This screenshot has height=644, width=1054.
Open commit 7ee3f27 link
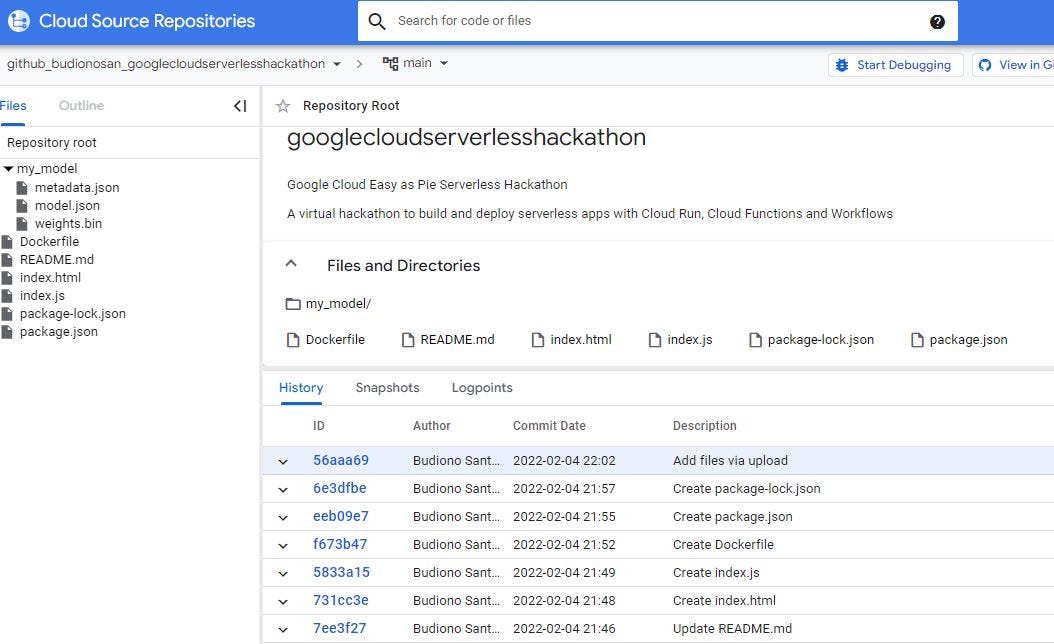pos(339,629)
